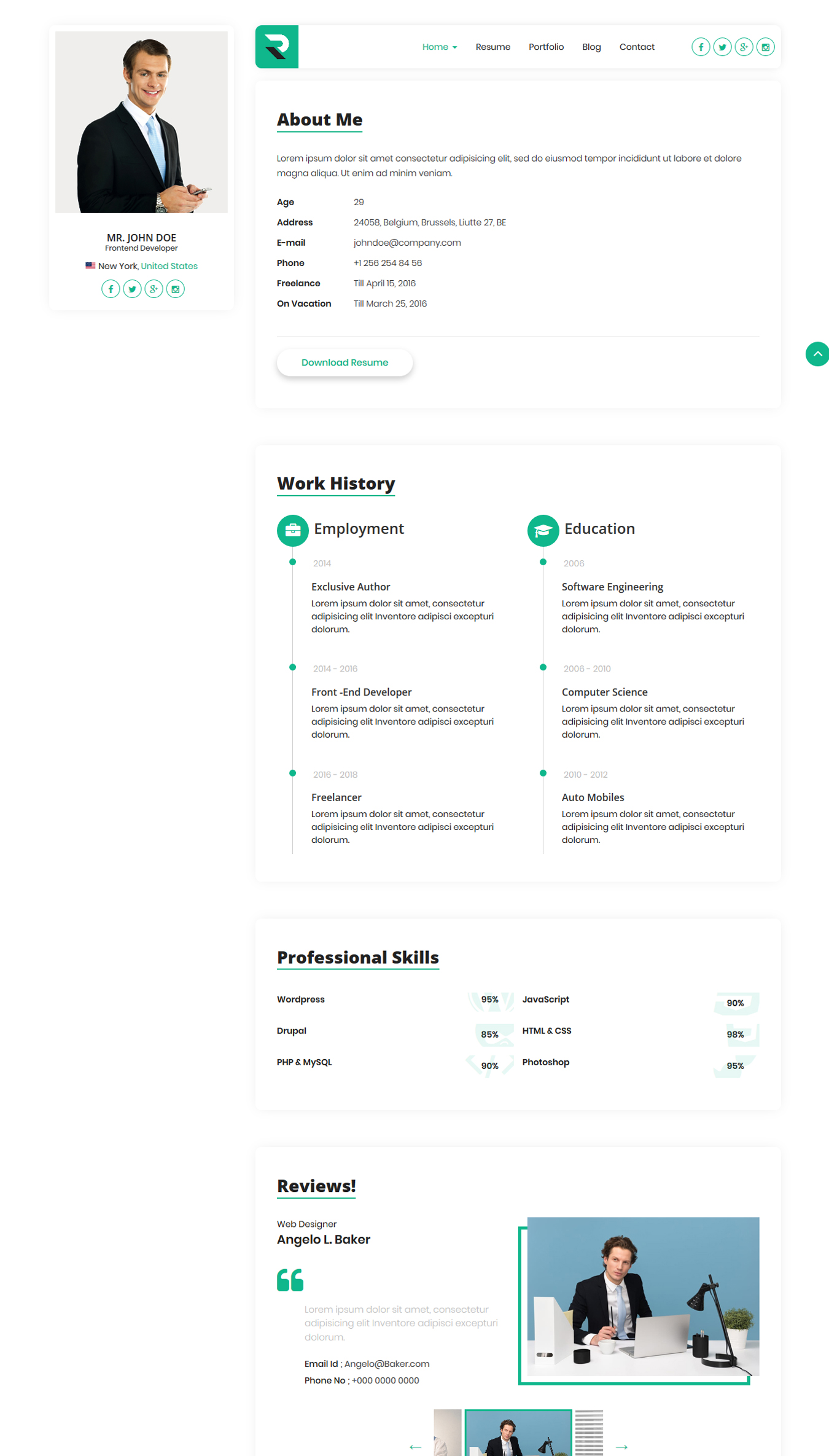Image resolution: width=829 pixels, height=1456 pixels.
Task: Show the next review with right arrow
Action: coord(621,1447)
